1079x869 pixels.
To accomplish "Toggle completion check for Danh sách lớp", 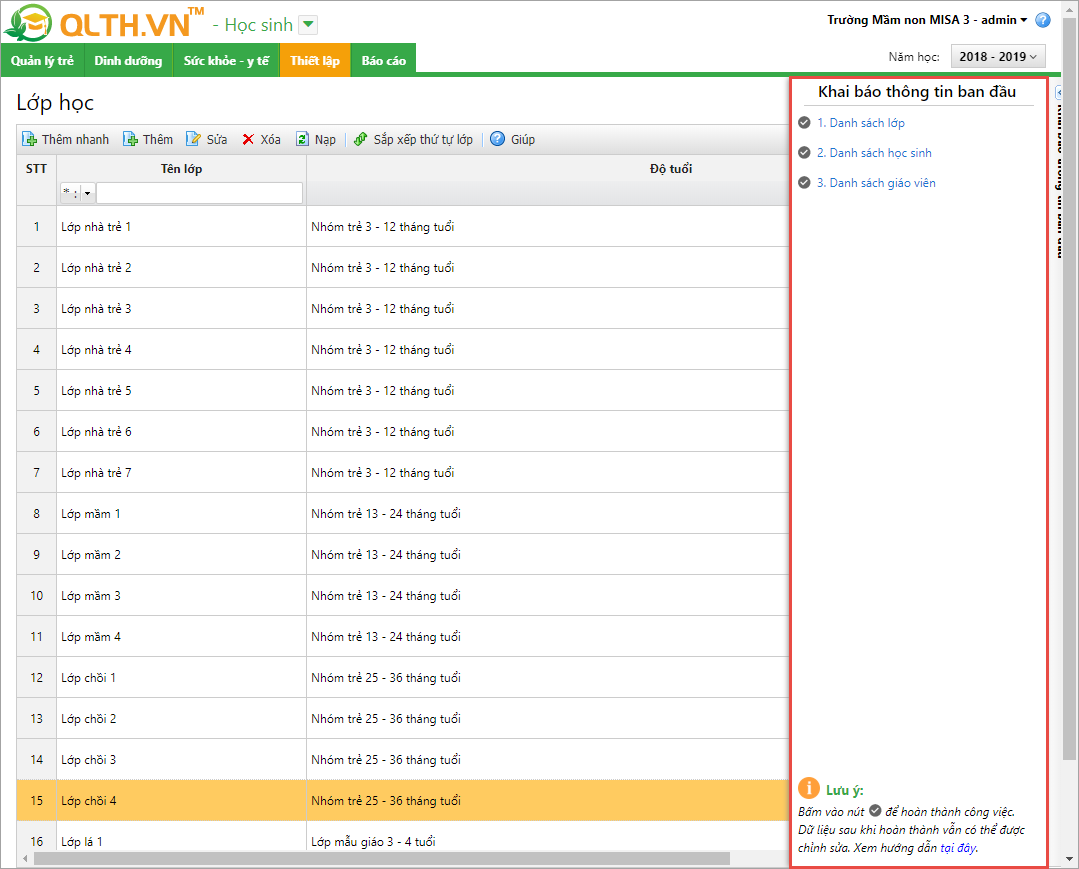I will [x=804, y=122].
